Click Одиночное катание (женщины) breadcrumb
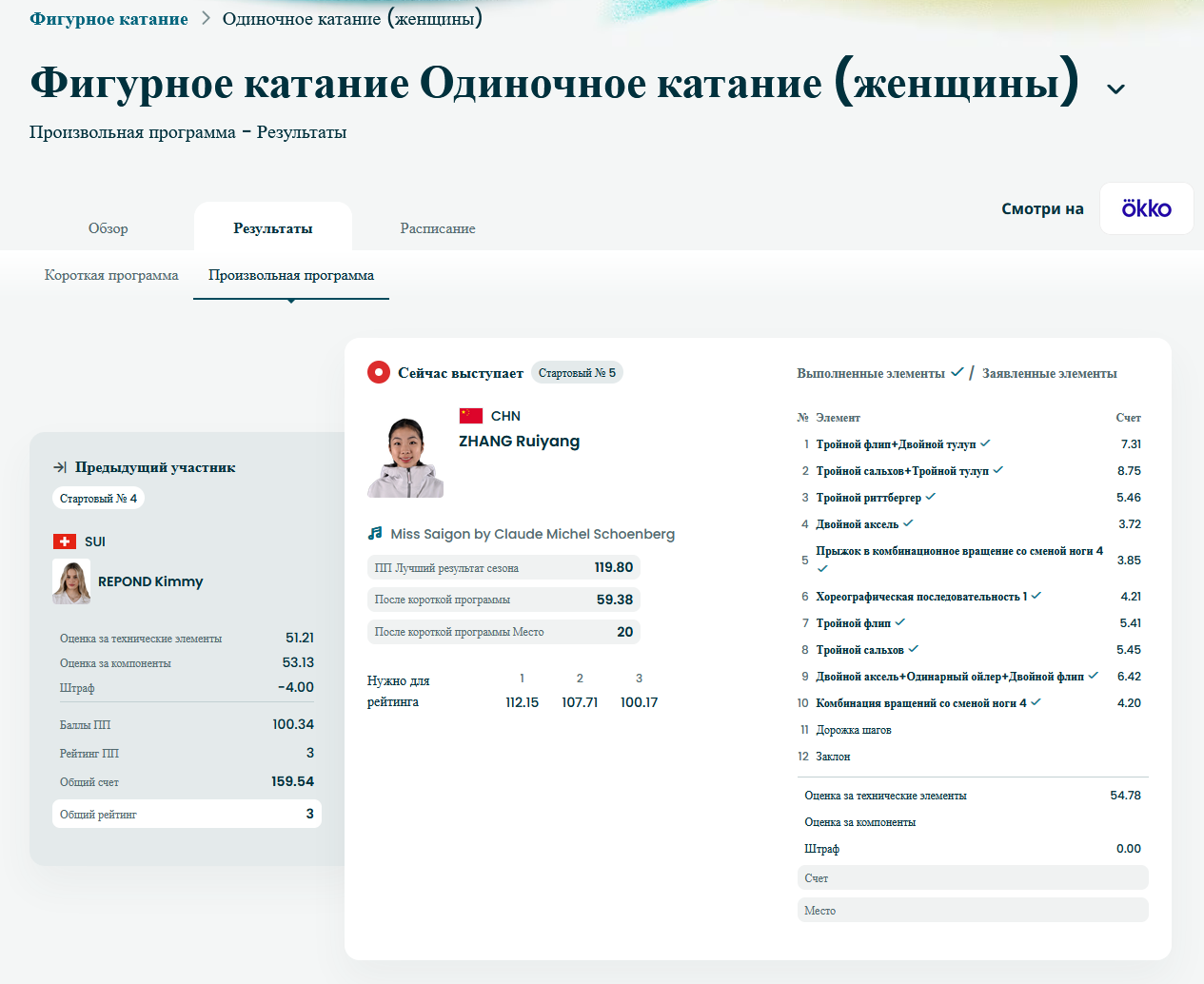 352,19
